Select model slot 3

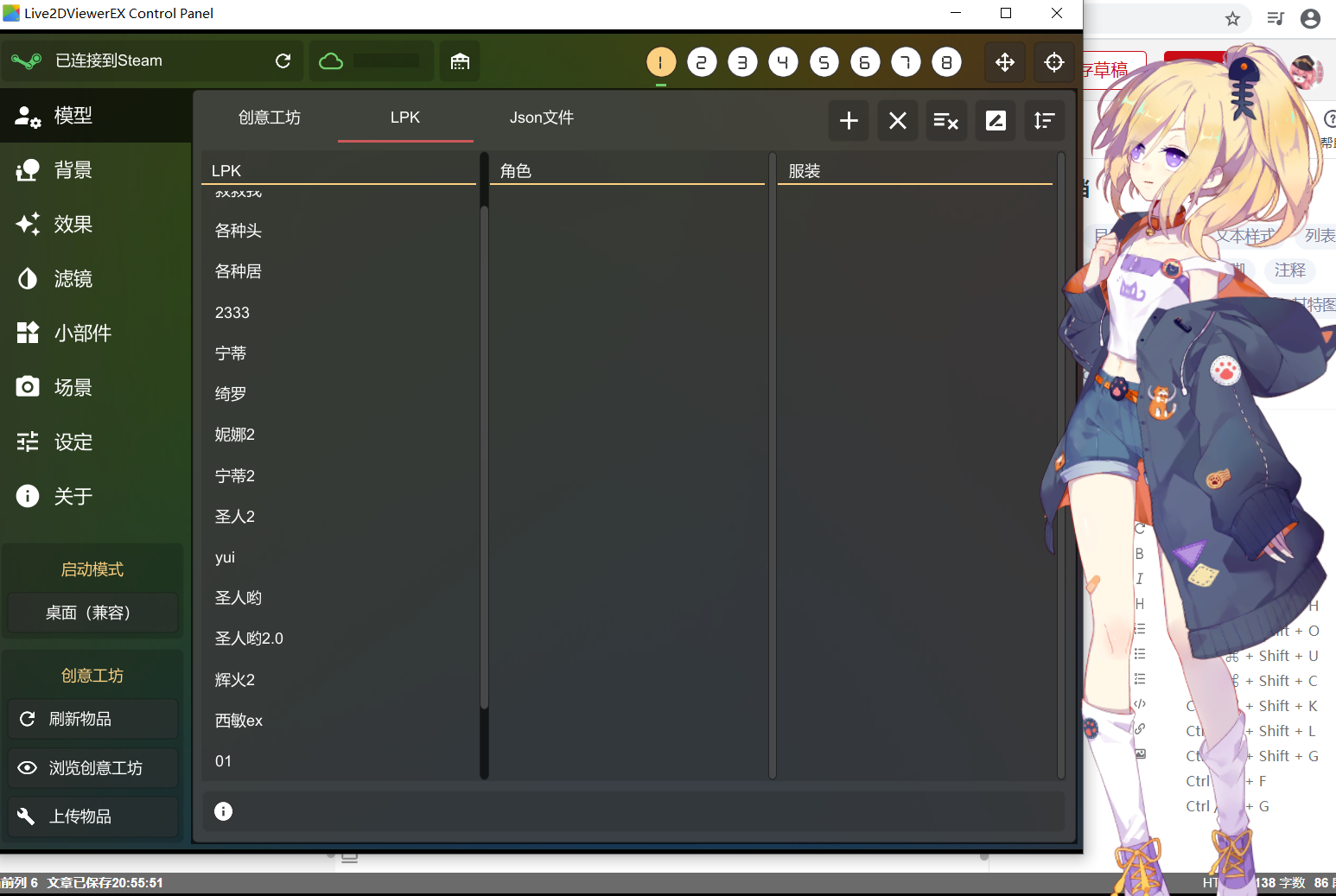[742, 62]
